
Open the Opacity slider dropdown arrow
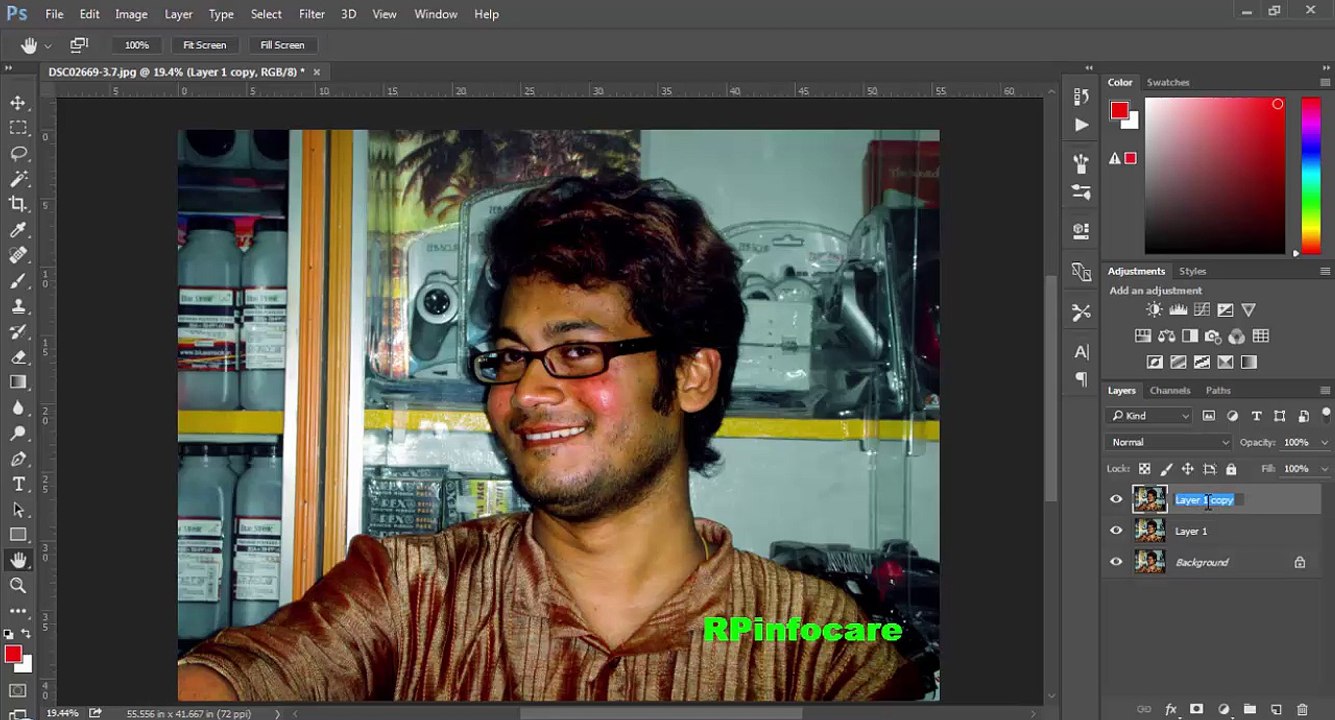[x=1325, y=442]
